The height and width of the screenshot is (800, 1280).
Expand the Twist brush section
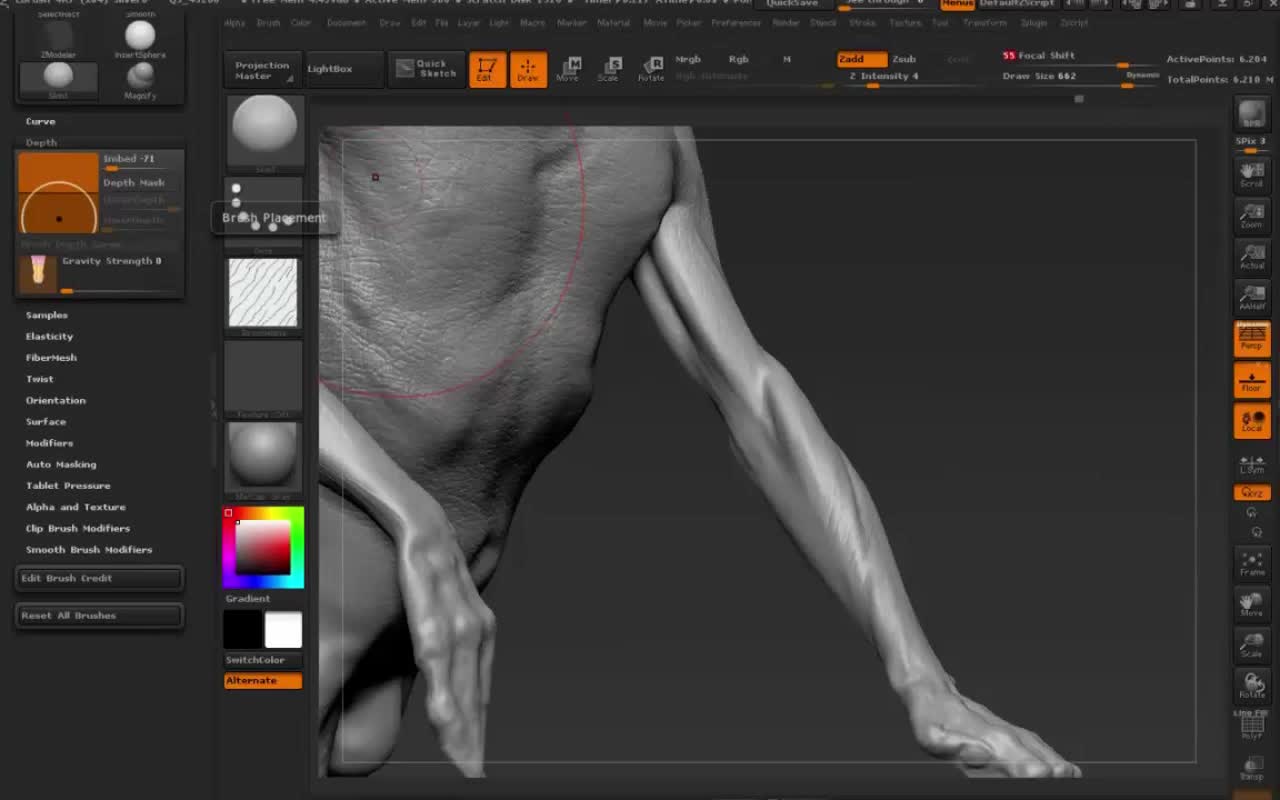point(40,380)
